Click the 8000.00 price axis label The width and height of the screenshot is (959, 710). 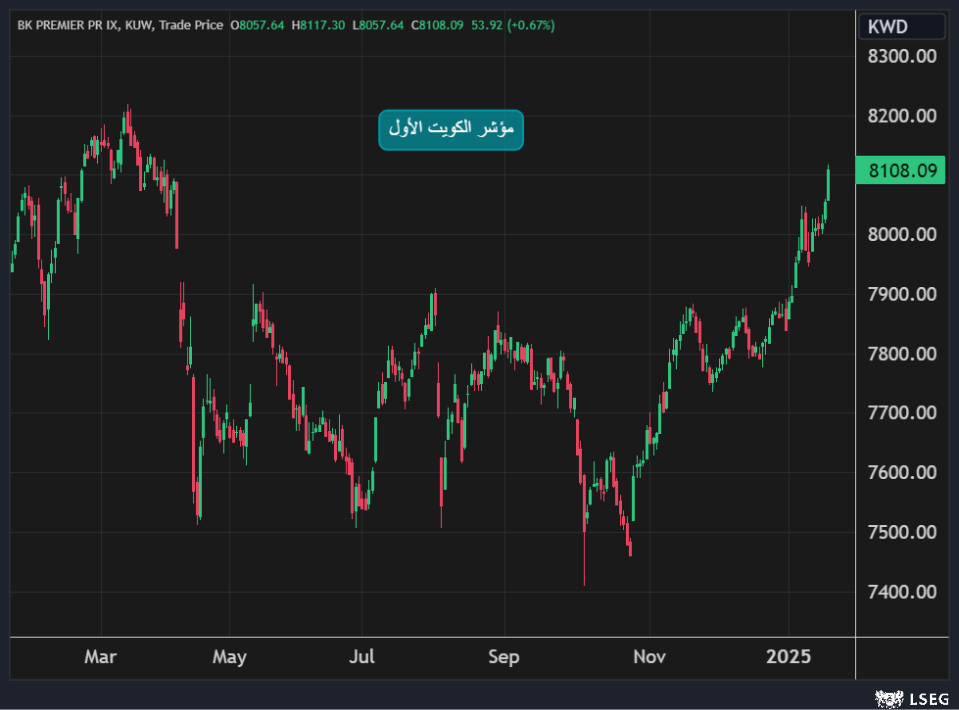901,234
